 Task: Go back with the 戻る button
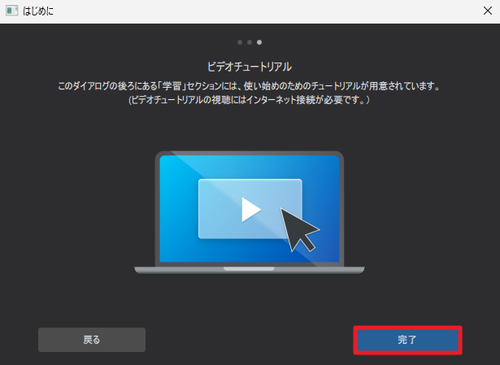[92, 340]
